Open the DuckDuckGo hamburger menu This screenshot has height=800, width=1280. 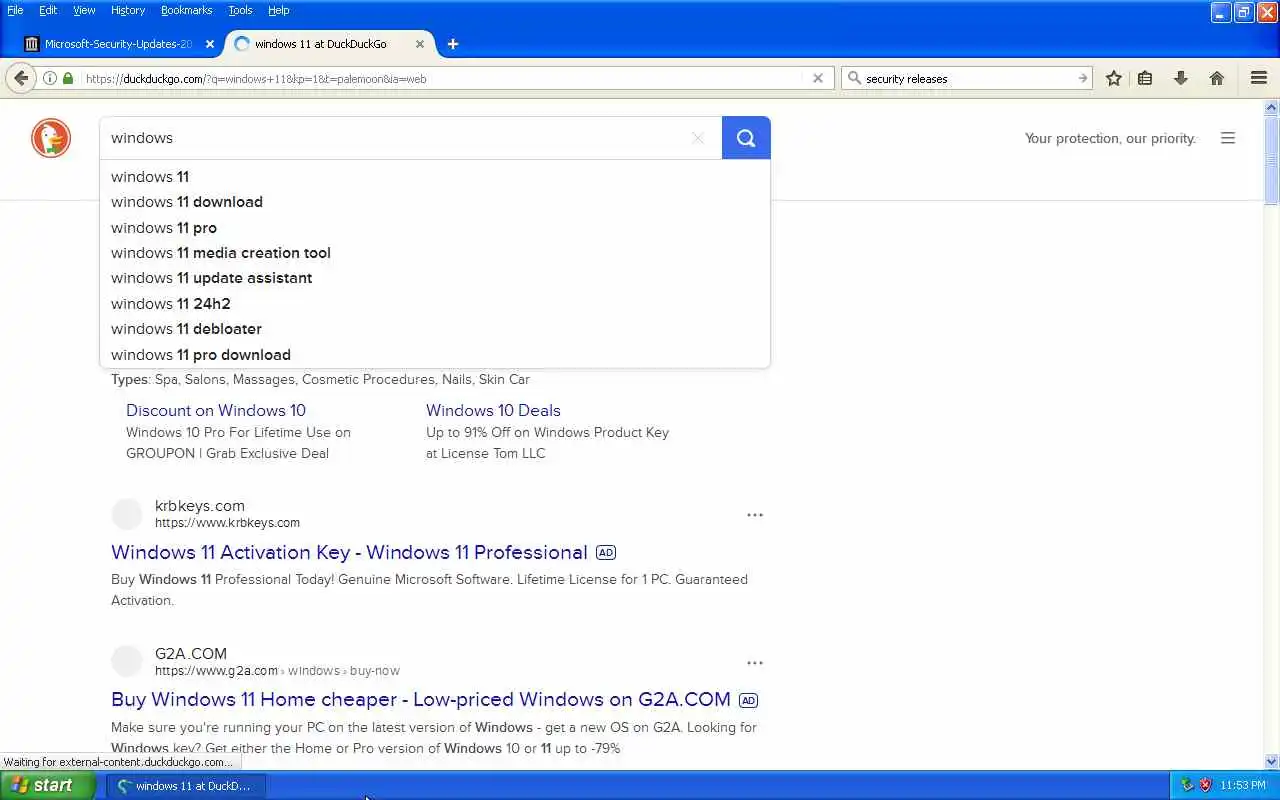(x=1228, y=138)
